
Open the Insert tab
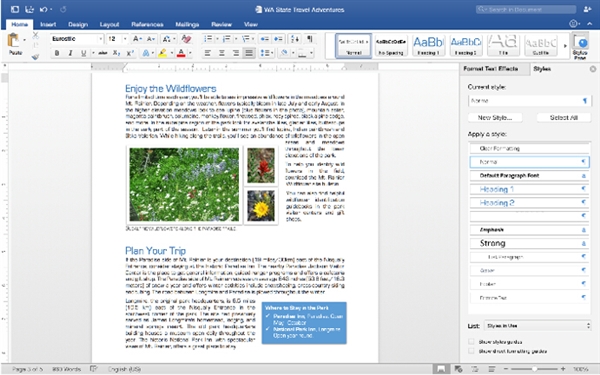coord(48,24)
